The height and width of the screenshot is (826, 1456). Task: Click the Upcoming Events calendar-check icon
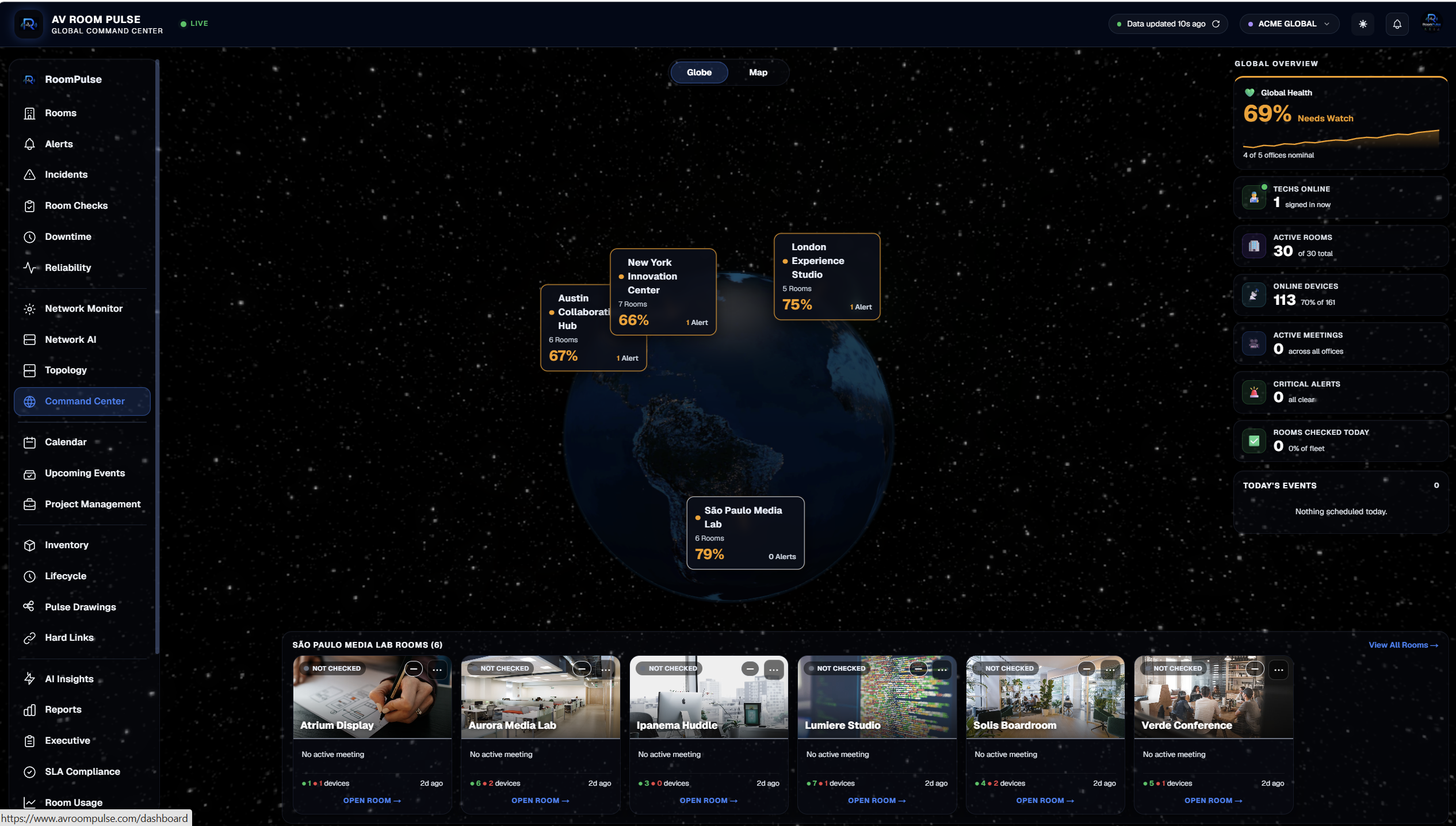pos(29,473)
